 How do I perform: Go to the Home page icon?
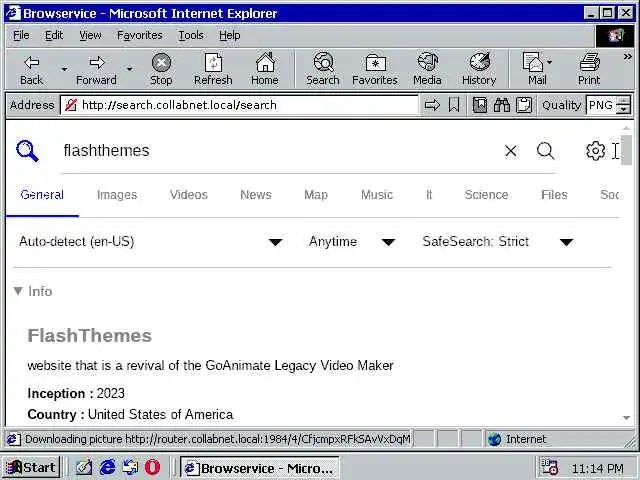[x=265, y=69]
